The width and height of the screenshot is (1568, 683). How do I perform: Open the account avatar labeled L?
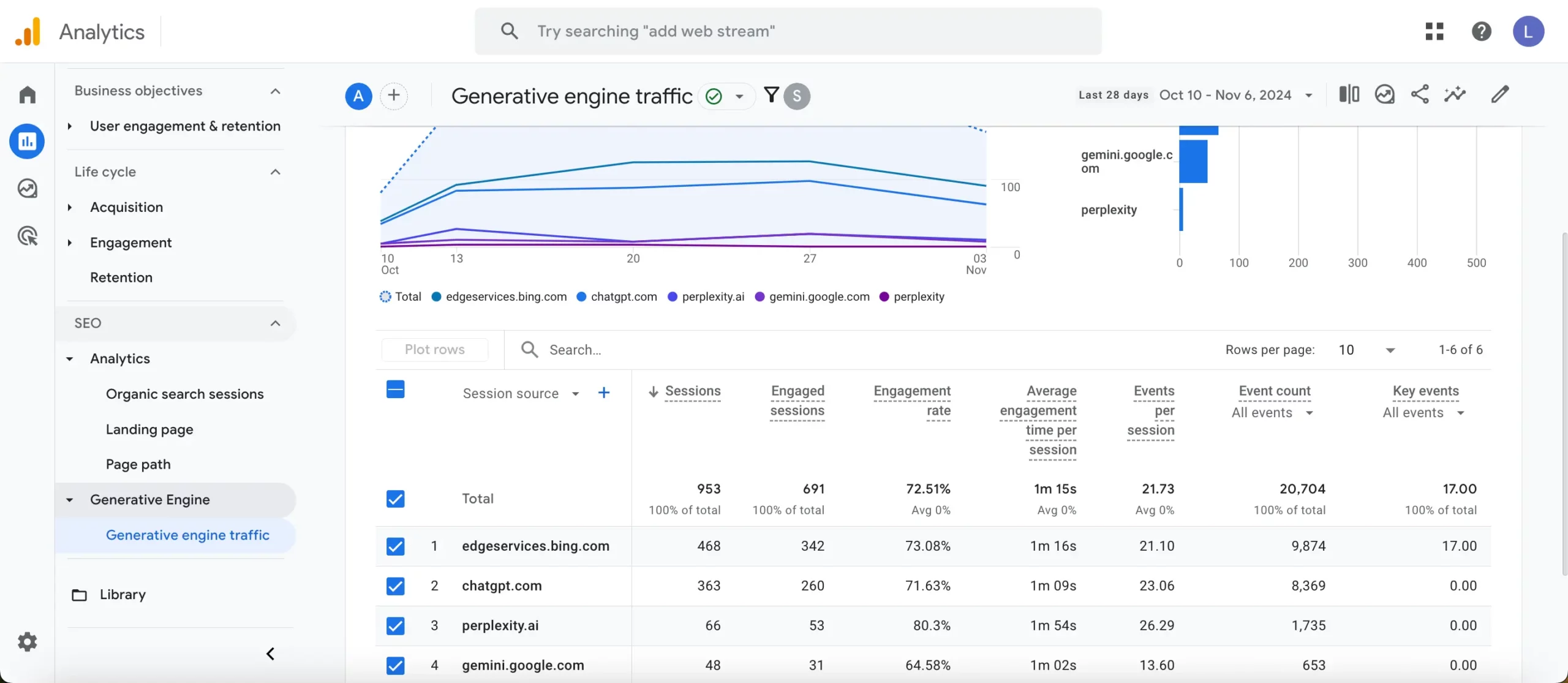[1528, 31]
